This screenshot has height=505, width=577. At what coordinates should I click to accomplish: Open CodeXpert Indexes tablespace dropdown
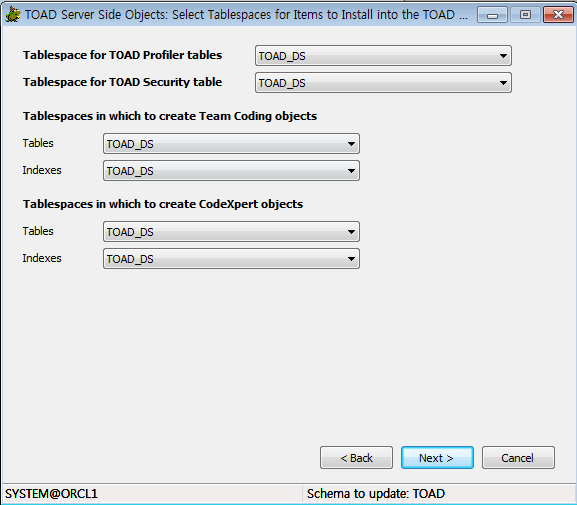(231, 259)
